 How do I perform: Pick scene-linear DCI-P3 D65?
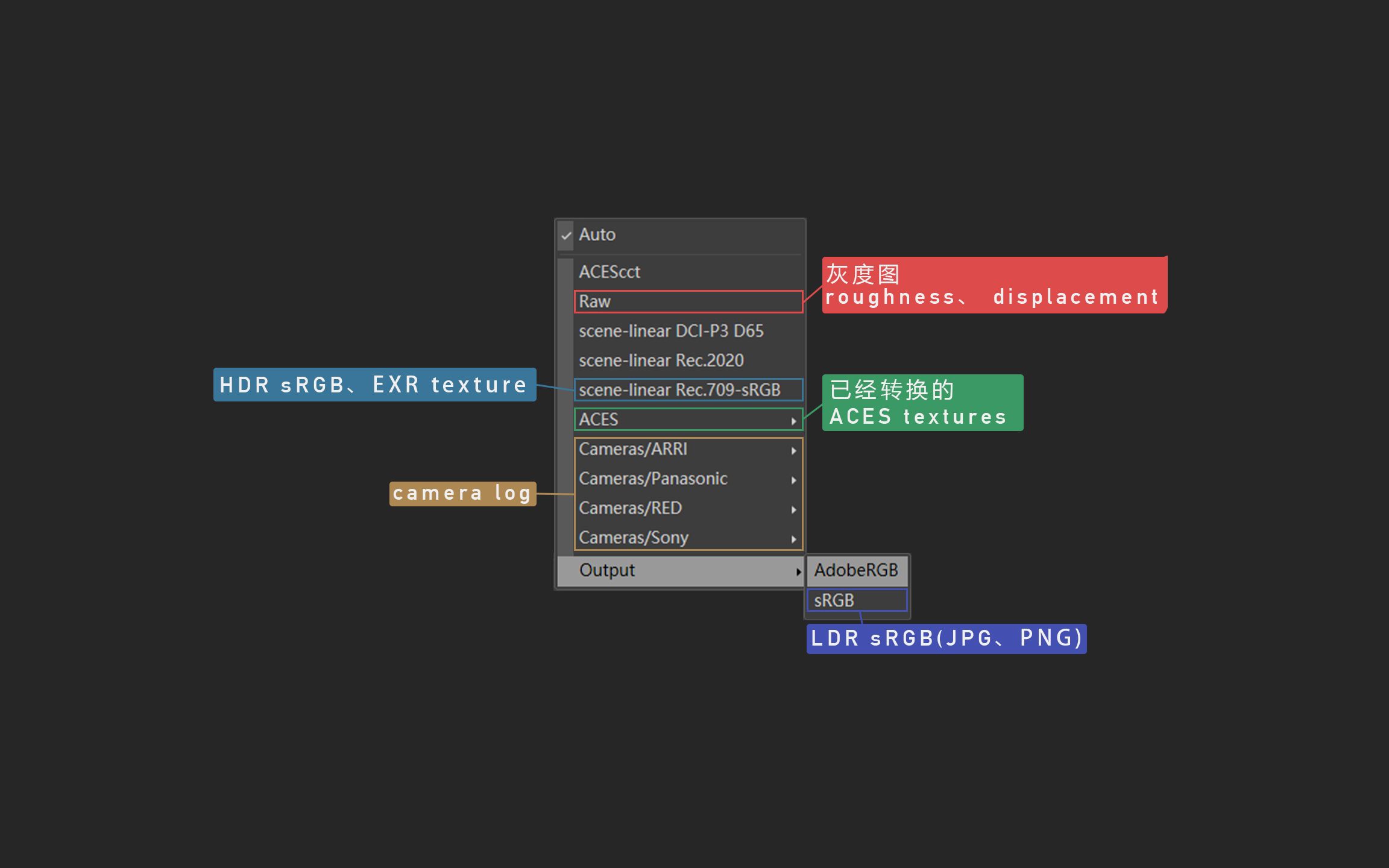click(671, 331)
